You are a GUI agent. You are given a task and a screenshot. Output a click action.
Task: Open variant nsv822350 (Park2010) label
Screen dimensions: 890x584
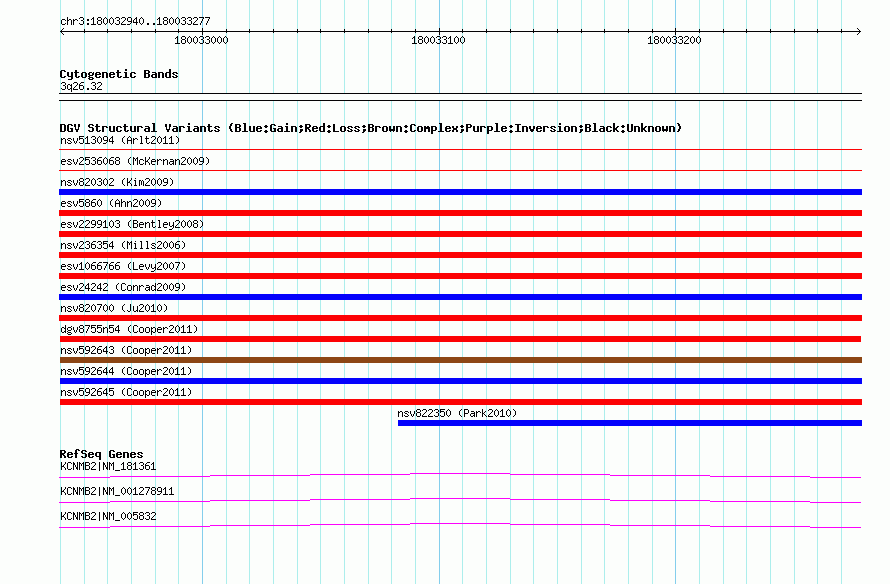(457, 413)
